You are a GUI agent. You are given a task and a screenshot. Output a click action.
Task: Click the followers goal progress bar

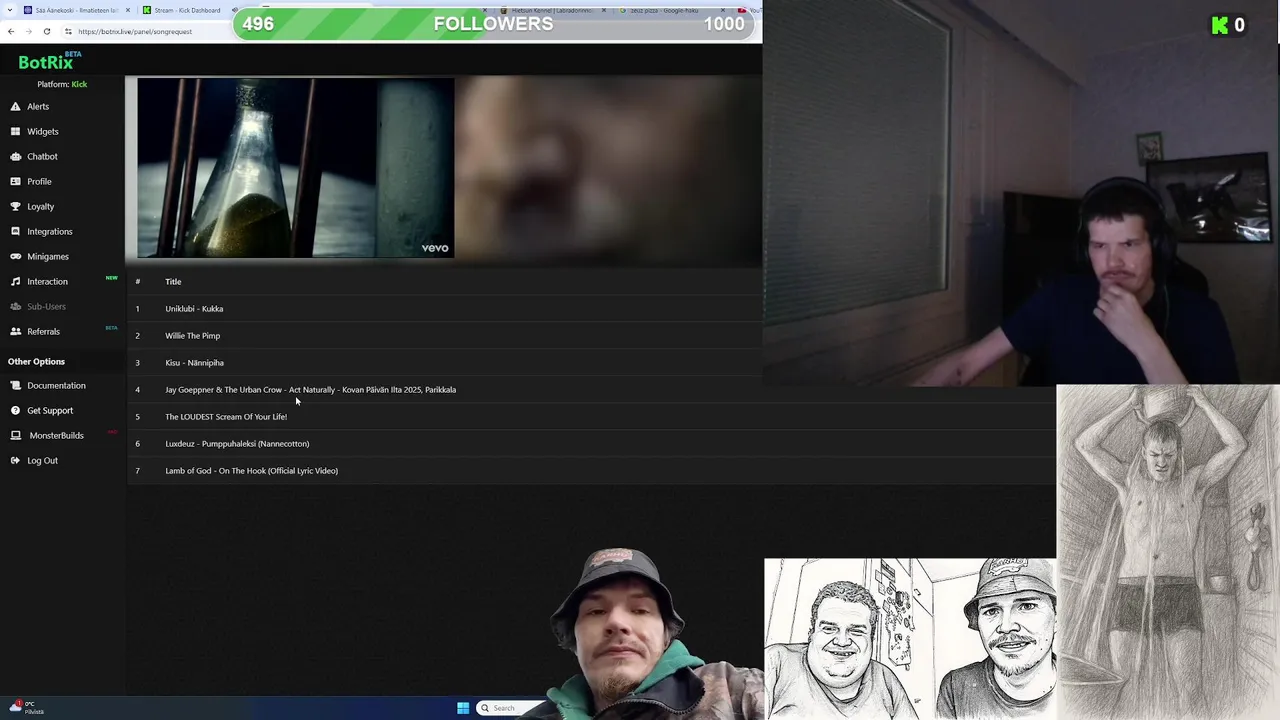click(493, 24)
